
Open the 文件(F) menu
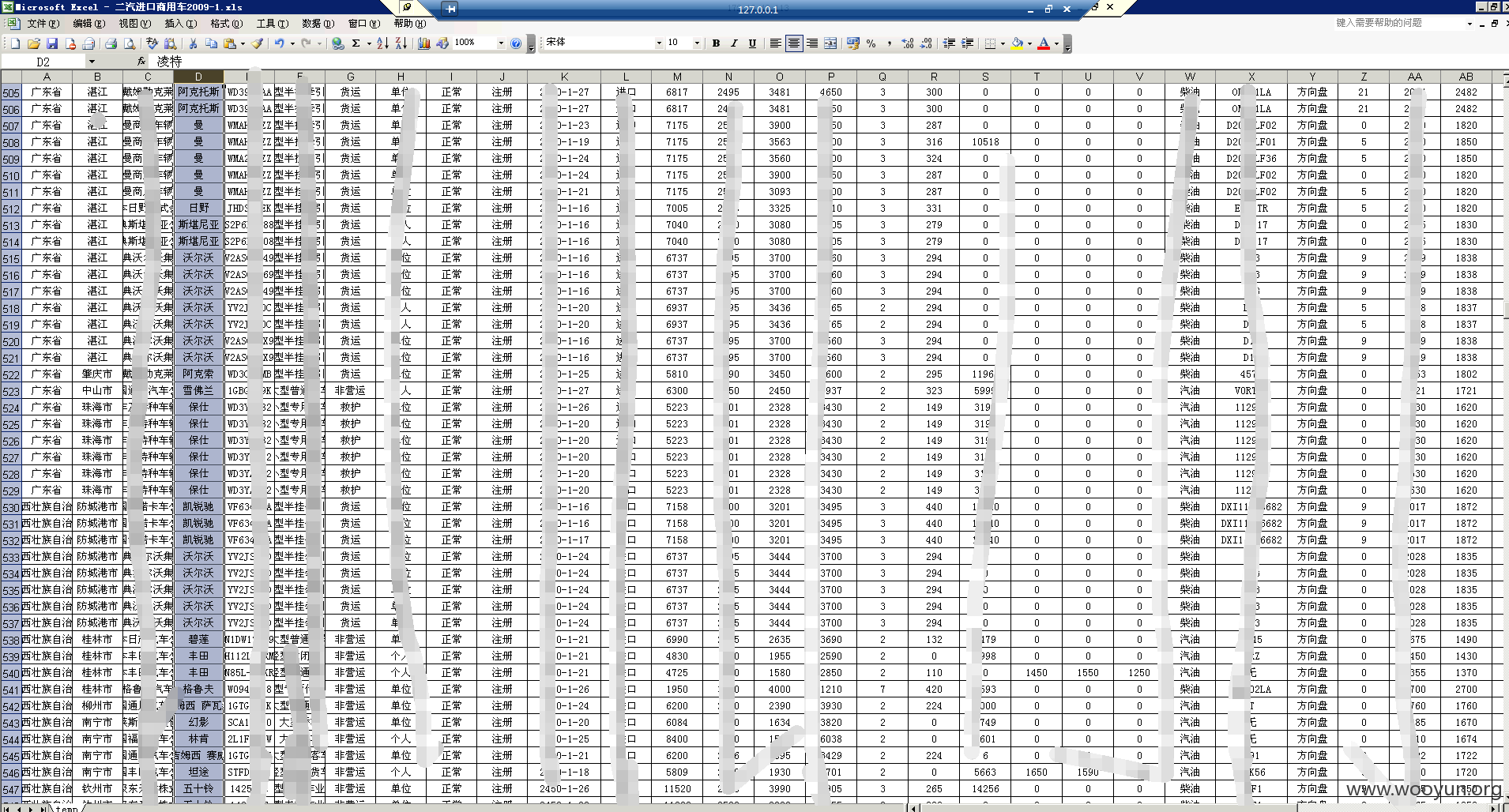click(43, 24)
